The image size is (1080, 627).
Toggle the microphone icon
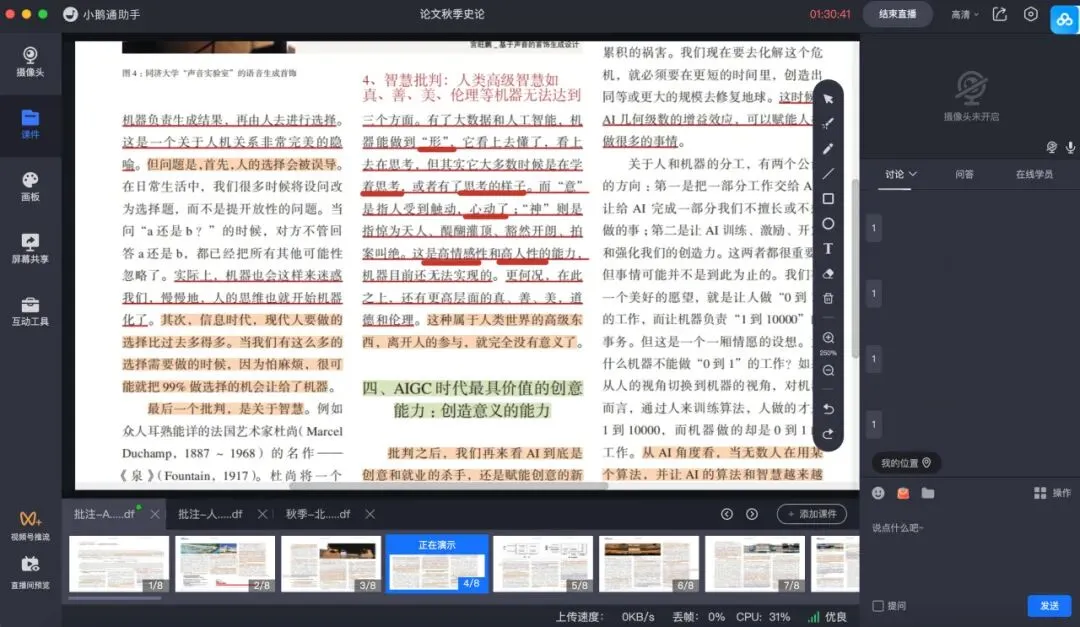1070,147
